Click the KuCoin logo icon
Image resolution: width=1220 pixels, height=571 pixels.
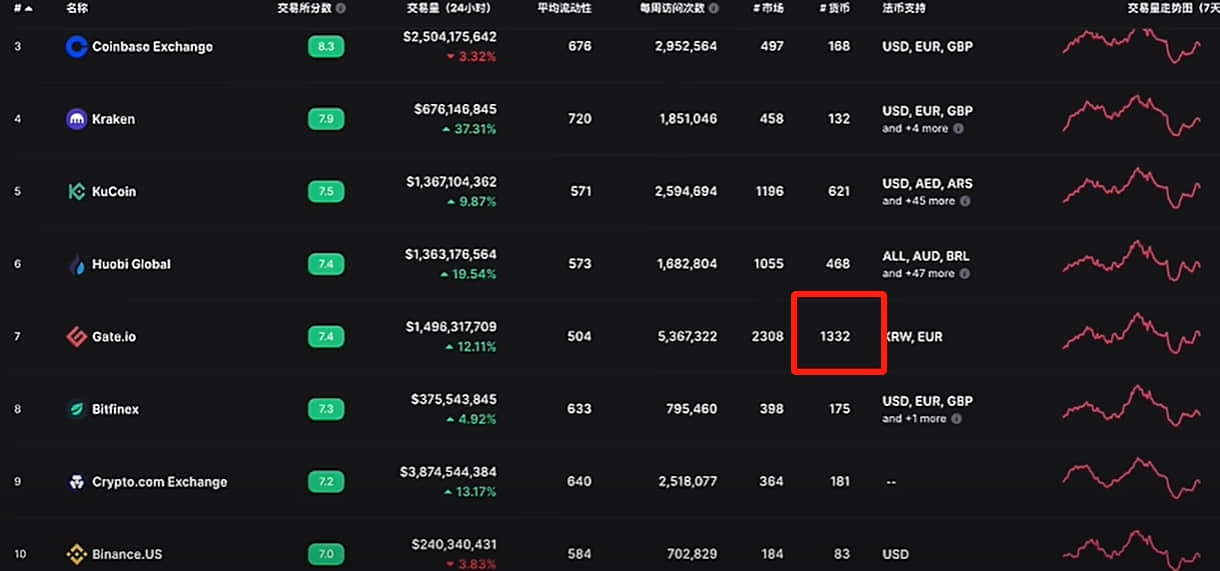point(76,191)
